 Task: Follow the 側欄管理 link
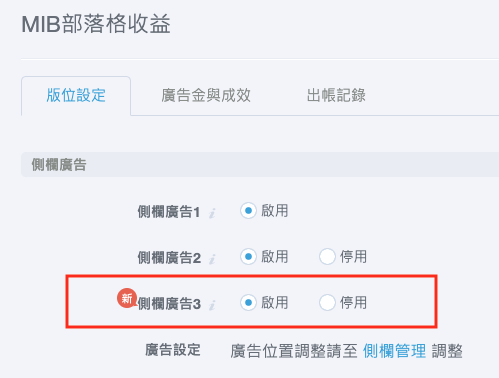394,351
